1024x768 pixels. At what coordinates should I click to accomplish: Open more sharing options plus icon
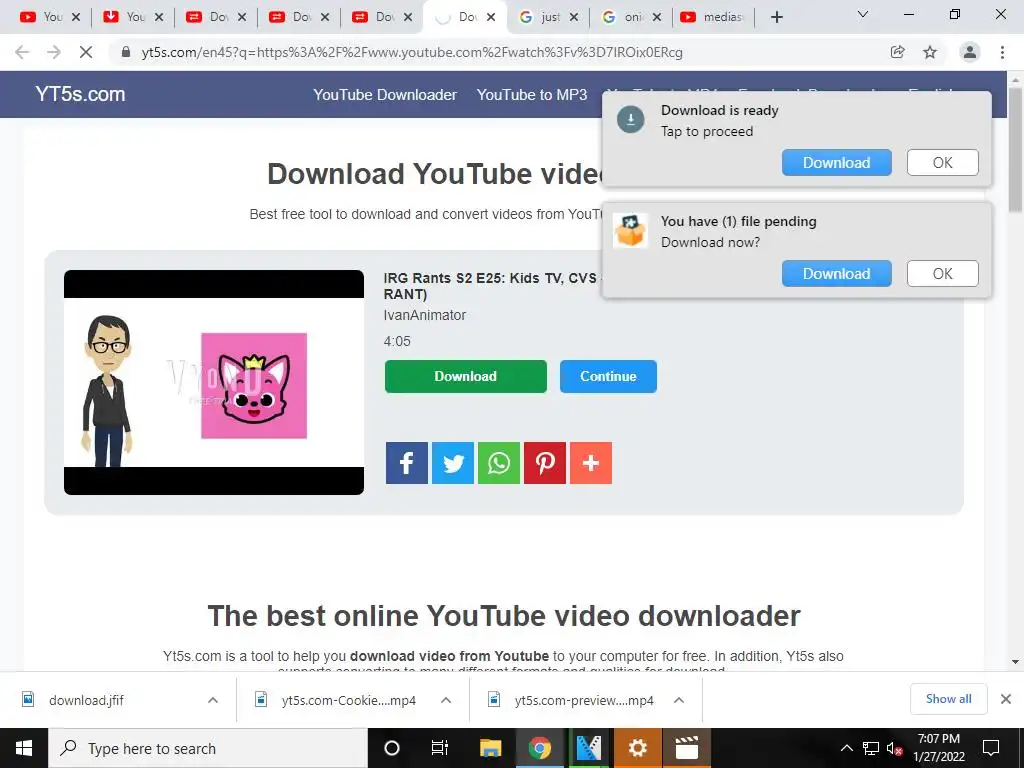[590, 463]
